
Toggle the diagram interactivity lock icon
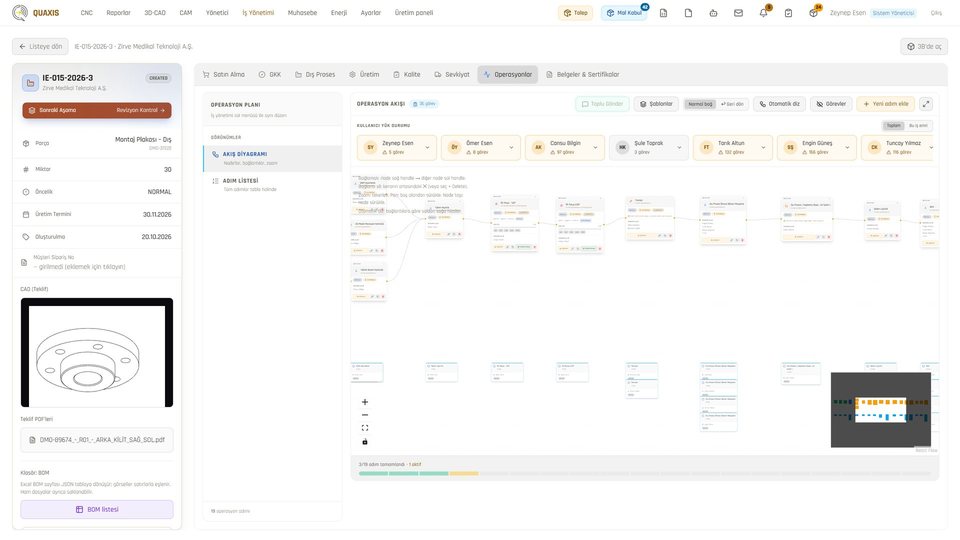[x=365, y=441]
